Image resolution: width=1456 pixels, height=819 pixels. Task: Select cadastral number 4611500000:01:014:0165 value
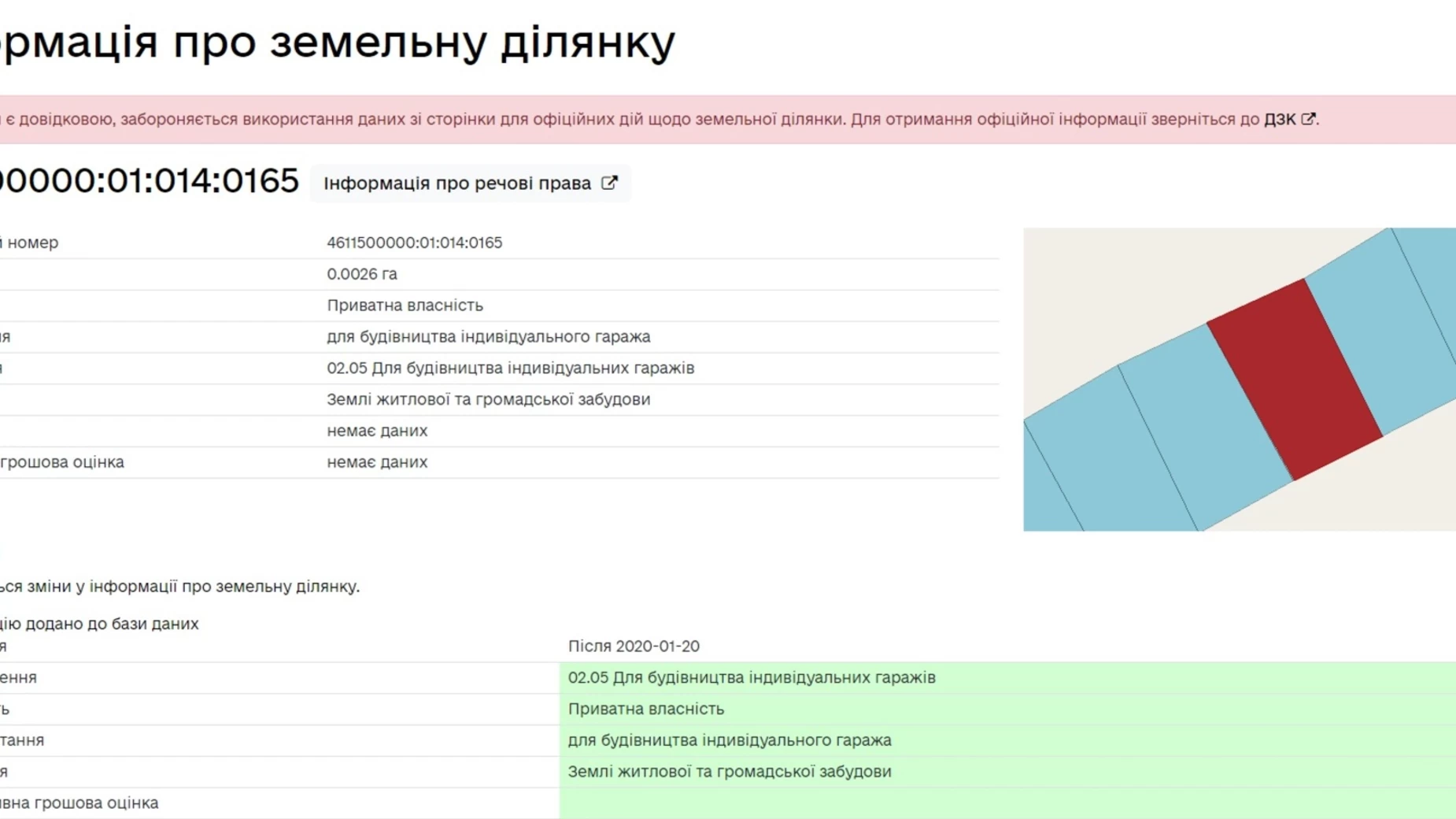pos(414,243)
